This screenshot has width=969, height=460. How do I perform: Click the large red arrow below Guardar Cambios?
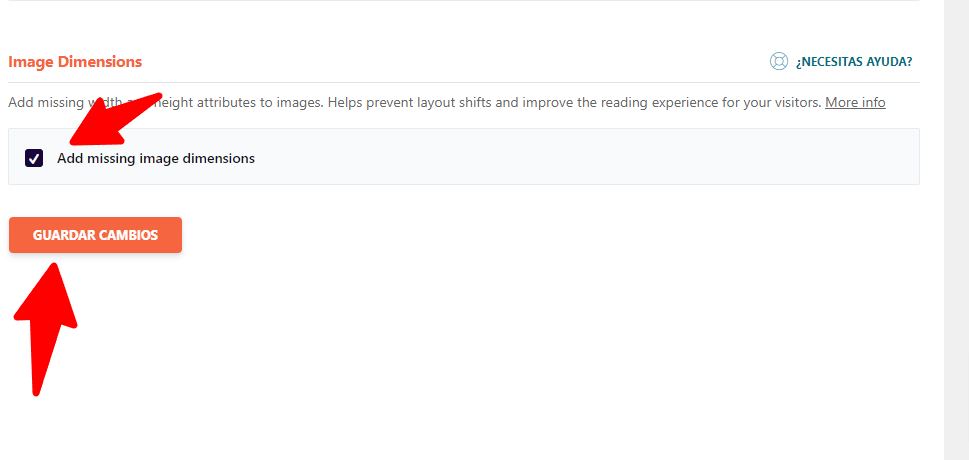click(x=44, y=329)
